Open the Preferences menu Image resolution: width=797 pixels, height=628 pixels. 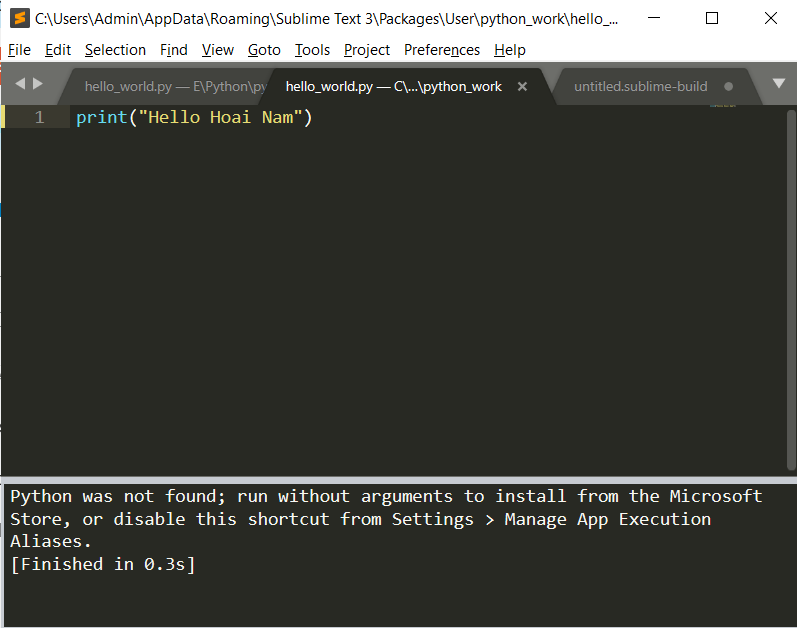(x=441, y=50)
